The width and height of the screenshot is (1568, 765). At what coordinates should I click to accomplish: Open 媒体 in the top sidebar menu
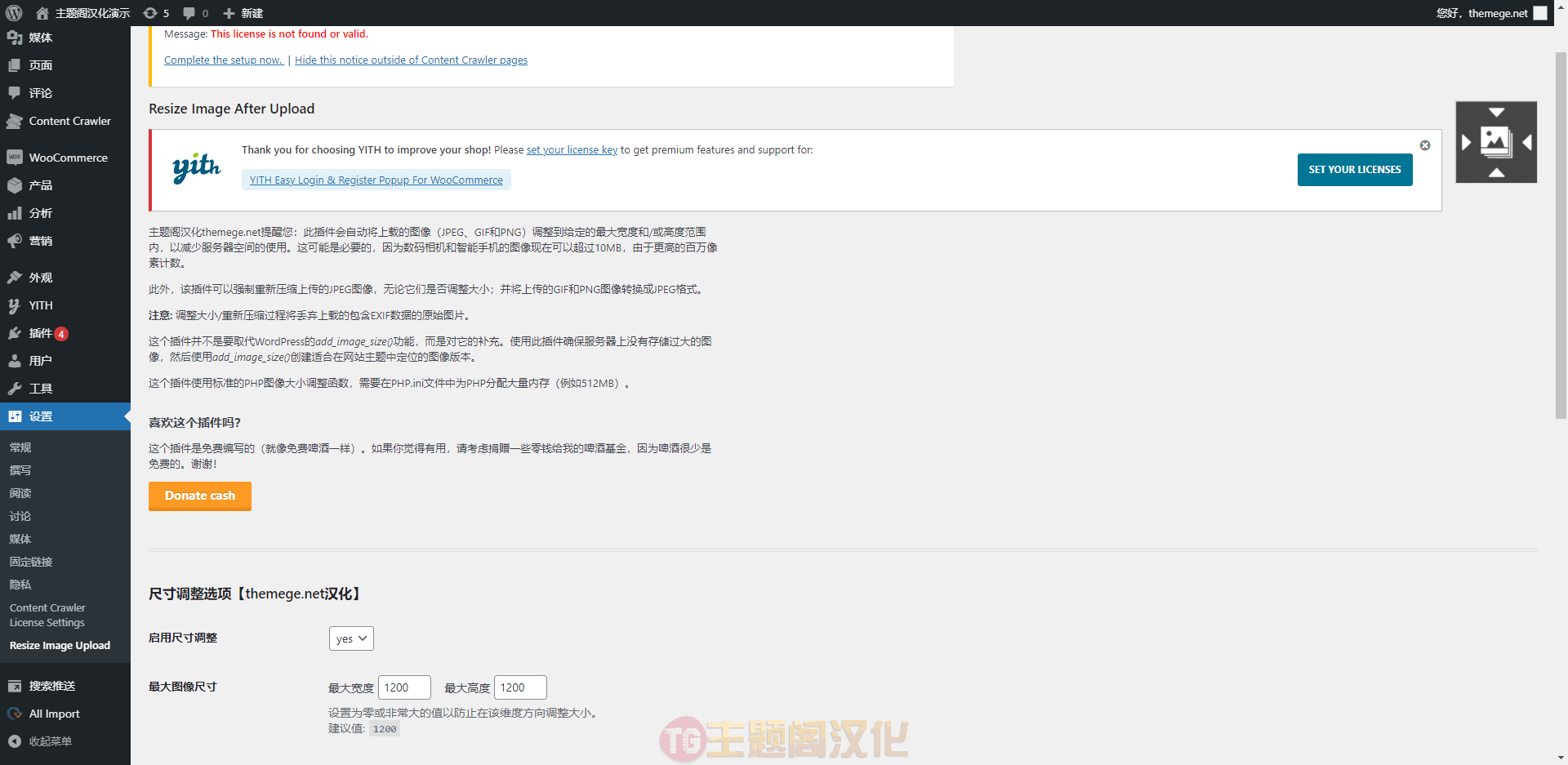(x=65, y=38)
